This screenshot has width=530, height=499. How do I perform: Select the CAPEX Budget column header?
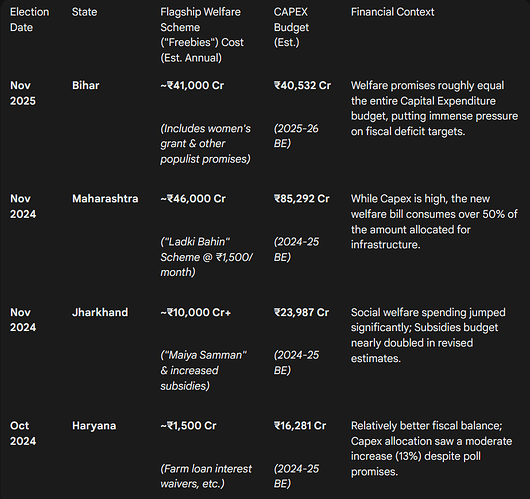291,27
